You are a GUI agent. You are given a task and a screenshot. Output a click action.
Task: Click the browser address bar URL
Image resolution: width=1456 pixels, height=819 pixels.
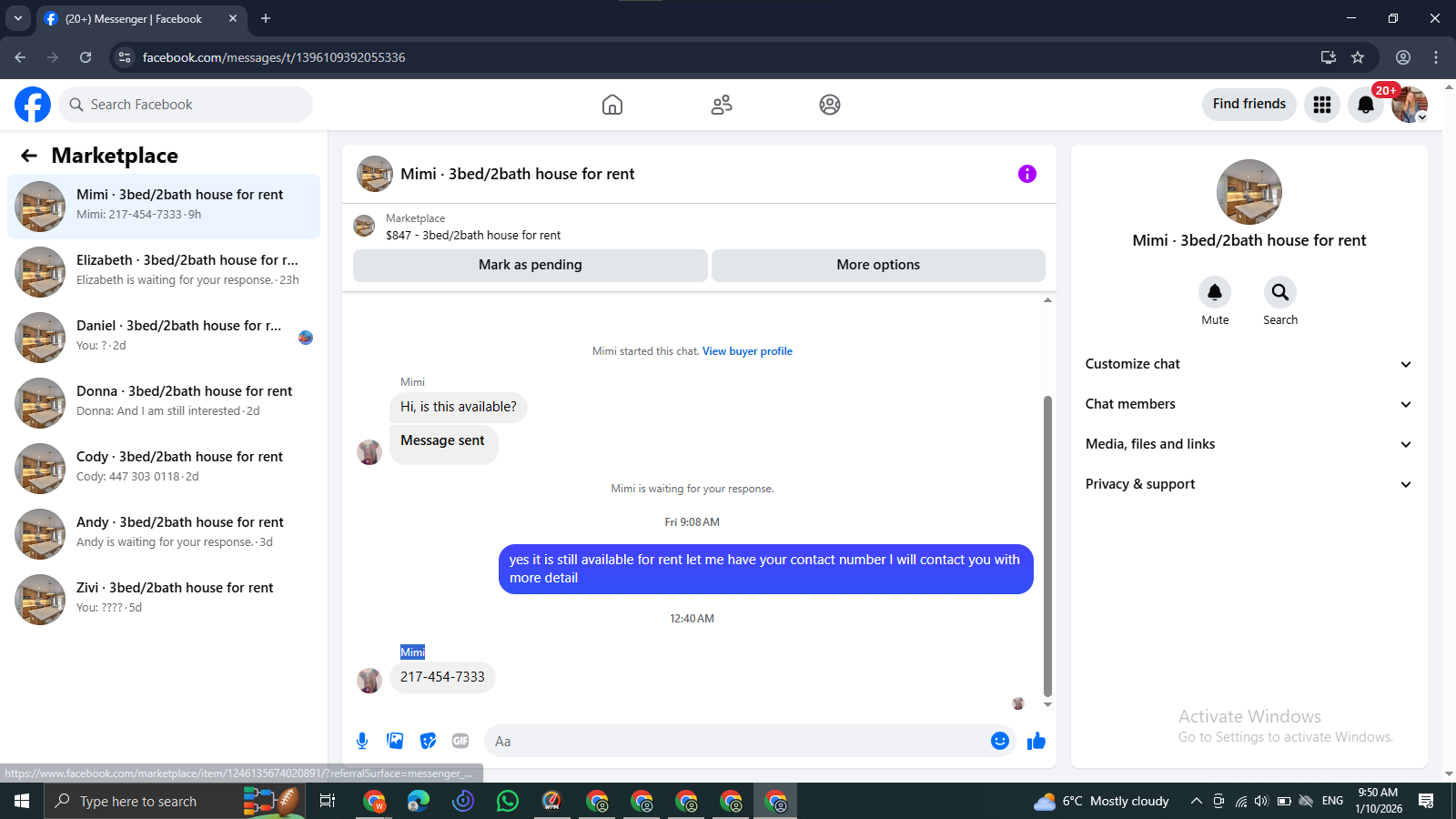point(274,57)
